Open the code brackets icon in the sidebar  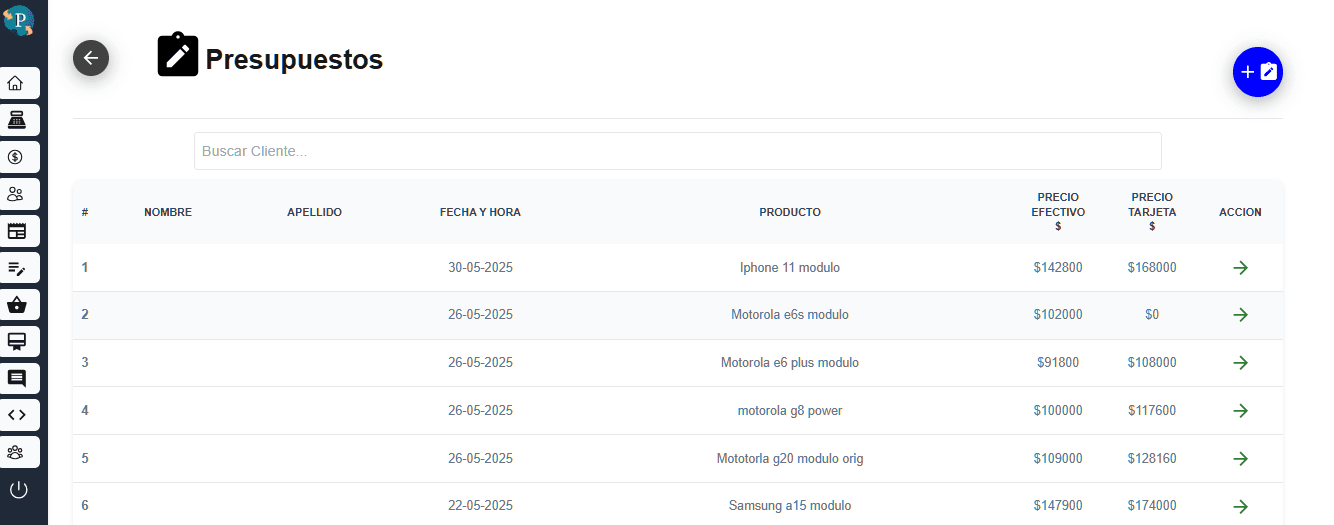(x=17, y=415)
